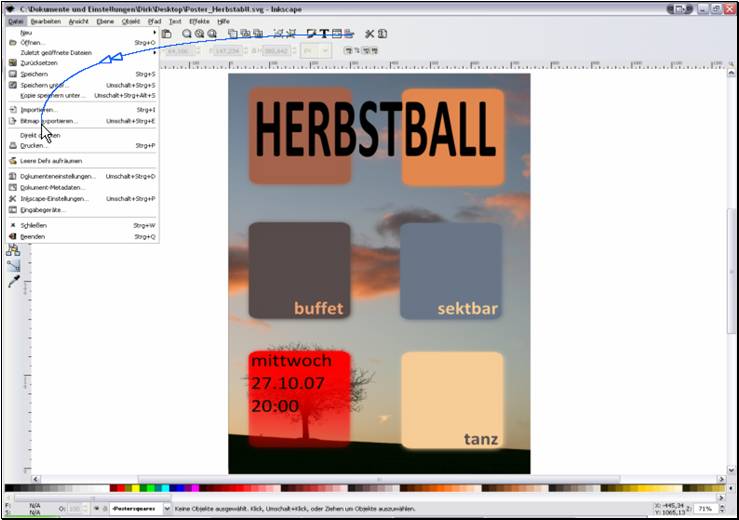The width and height of the screenshot is (739, 520).
Task: Click the Zoom to fit selection icon
Action: [x=186, y=34]
